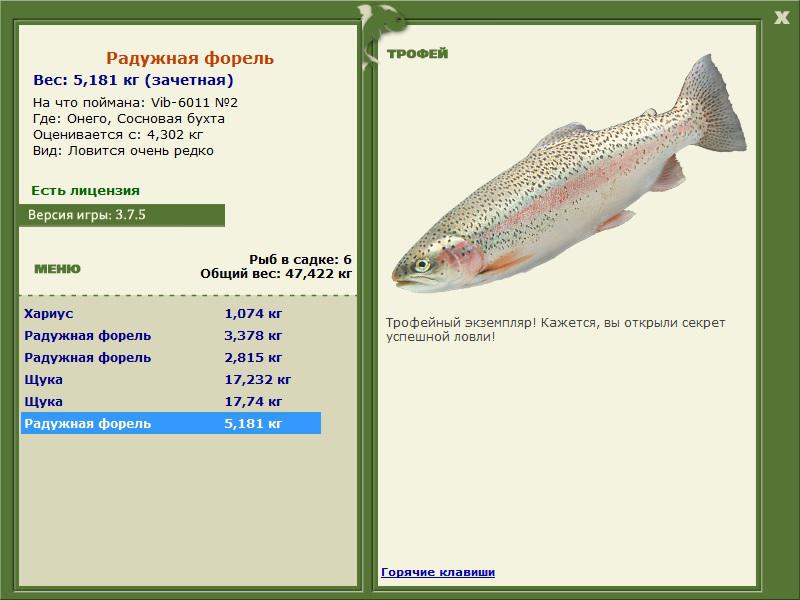Open the МЕНЮ menu
Screen dimensions: 800x600
tap(57, 269)
